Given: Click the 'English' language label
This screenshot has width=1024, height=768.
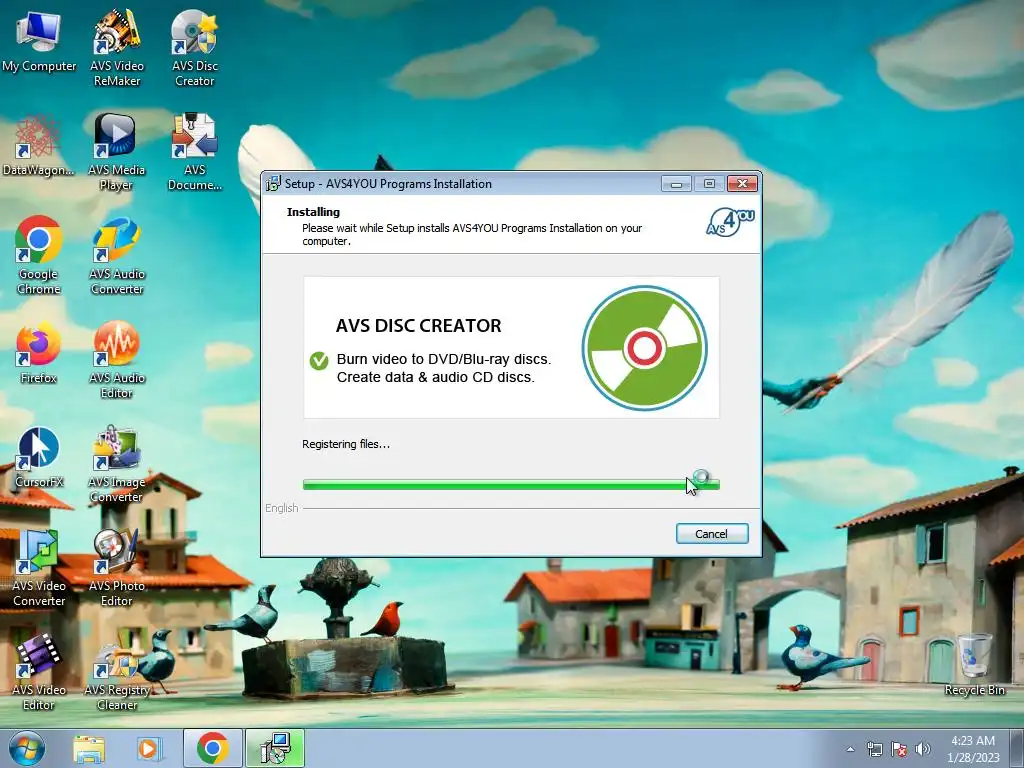Looking at the screenshot, I should [281, 508].
